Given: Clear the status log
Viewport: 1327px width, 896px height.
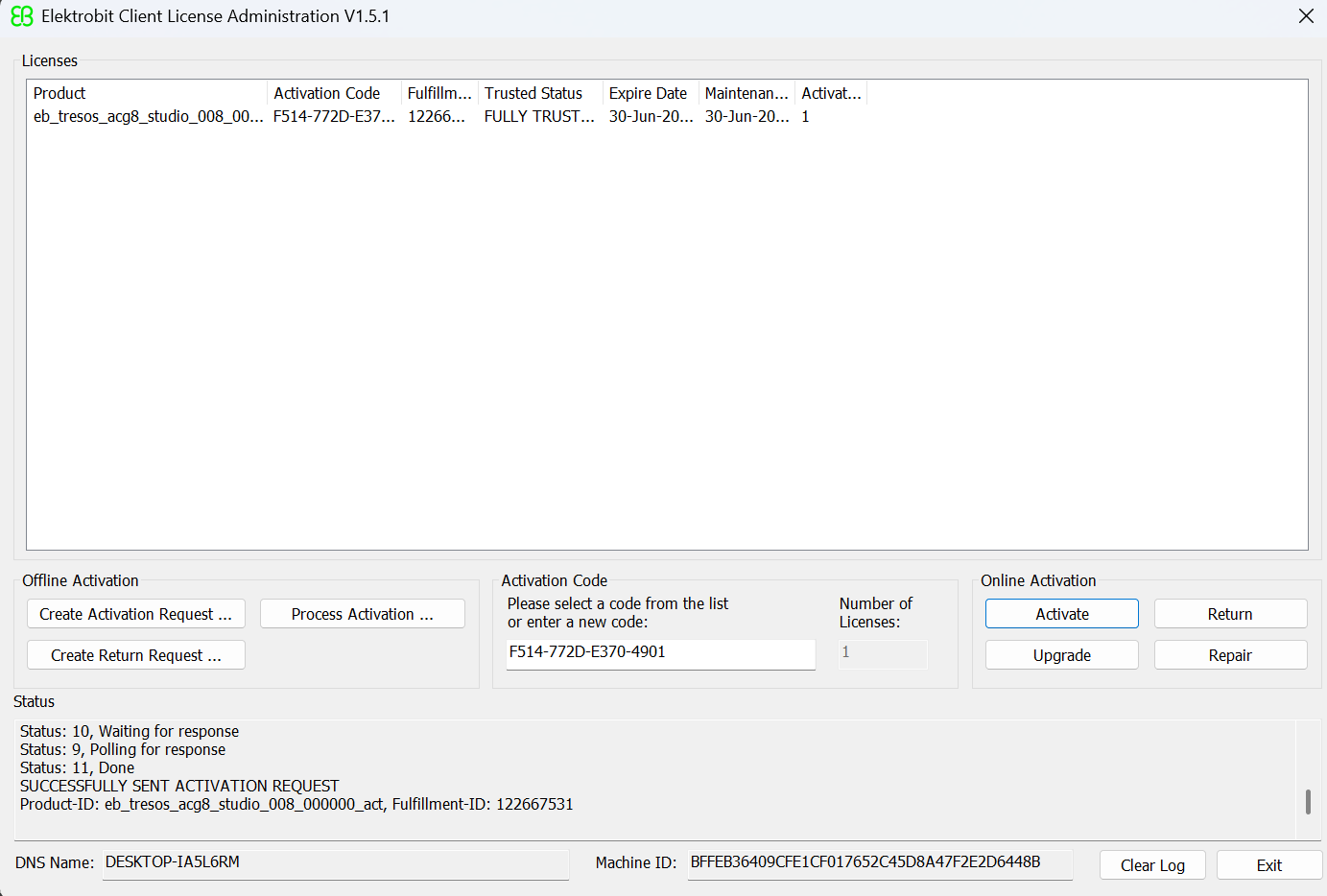Looking at the screenshot, I should pos(1152,865).
